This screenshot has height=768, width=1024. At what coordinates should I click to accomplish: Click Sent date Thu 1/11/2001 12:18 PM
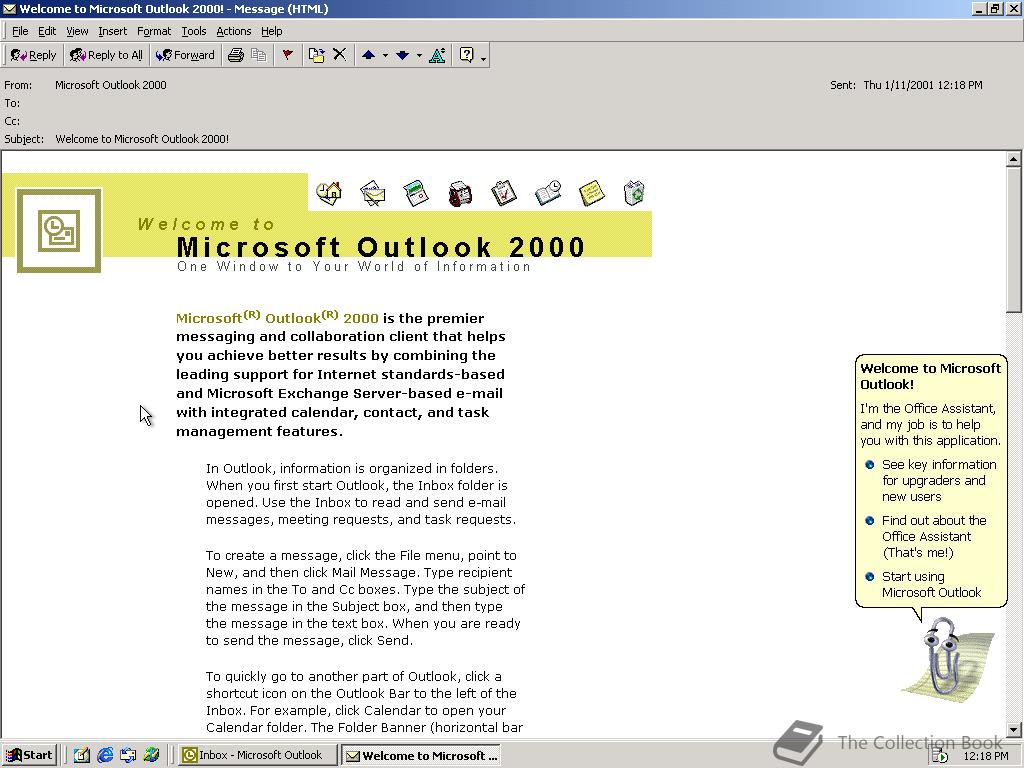click(923, 85)
